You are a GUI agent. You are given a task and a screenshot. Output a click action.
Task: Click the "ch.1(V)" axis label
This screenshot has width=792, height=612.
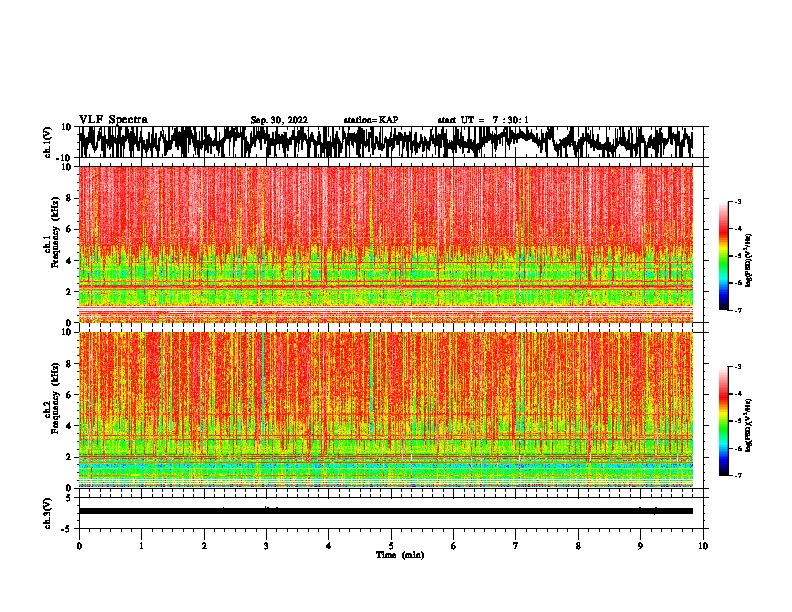point(47,142)
